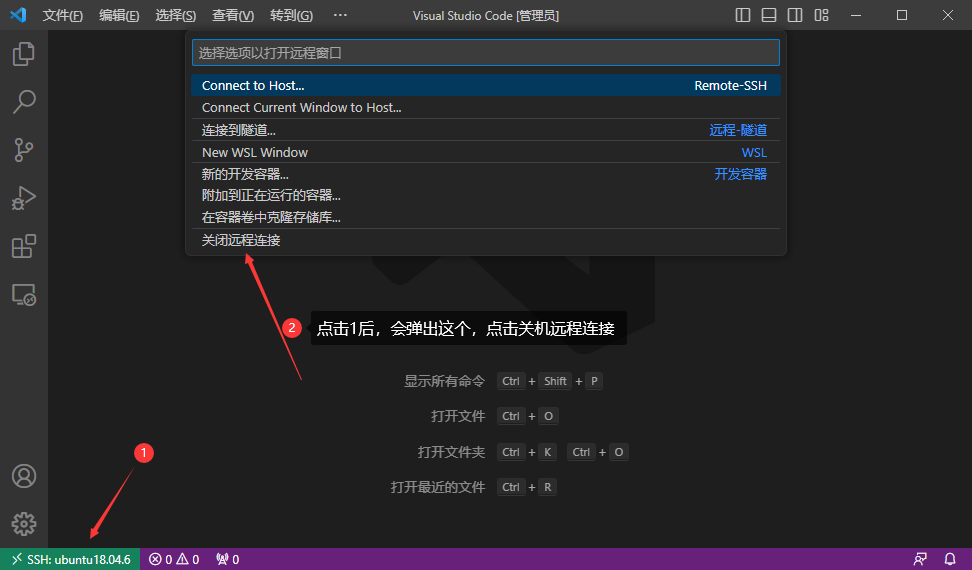The width and height of the screenshot is (972, 570).
Task: Click the VS Code logo icon
Action: [18, 15]
